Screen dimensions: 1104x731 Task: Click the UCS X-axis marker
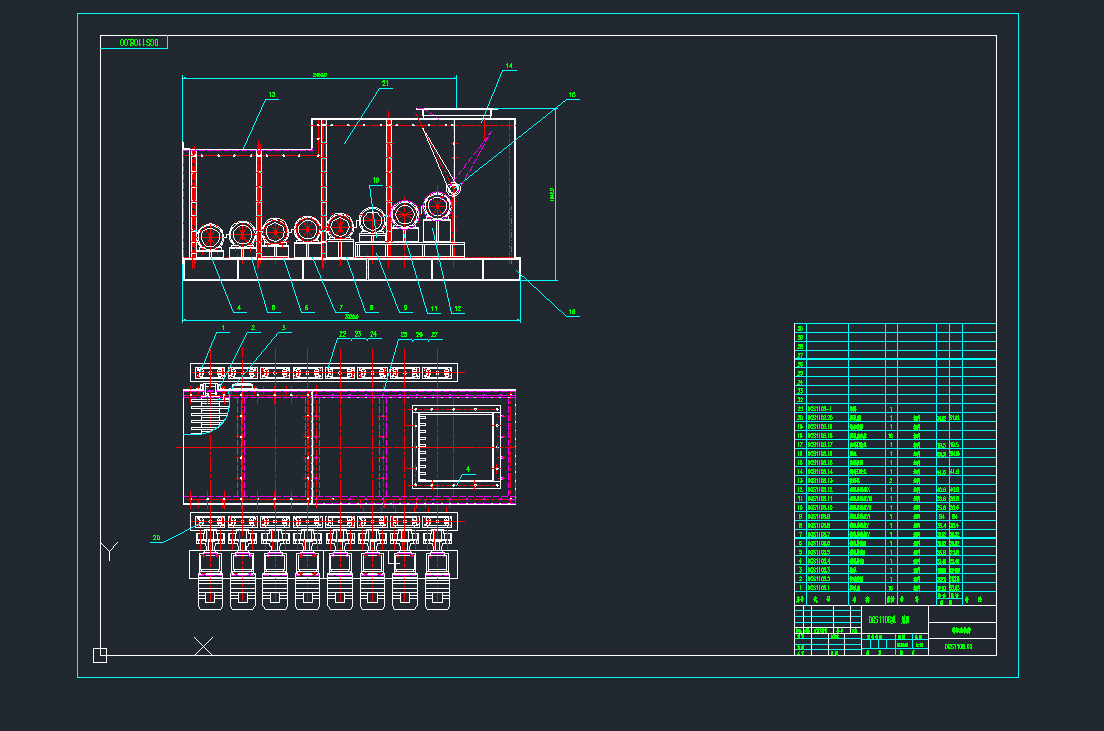203,646
